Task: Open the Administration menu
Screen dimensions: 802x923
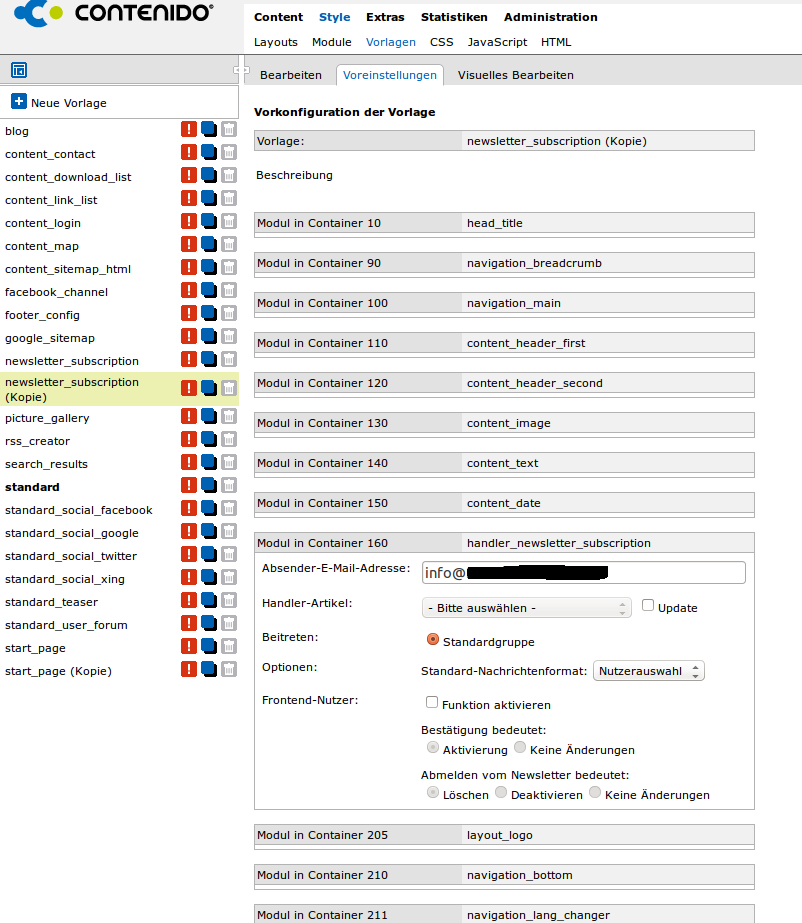Action: click(x=550, y=17)
